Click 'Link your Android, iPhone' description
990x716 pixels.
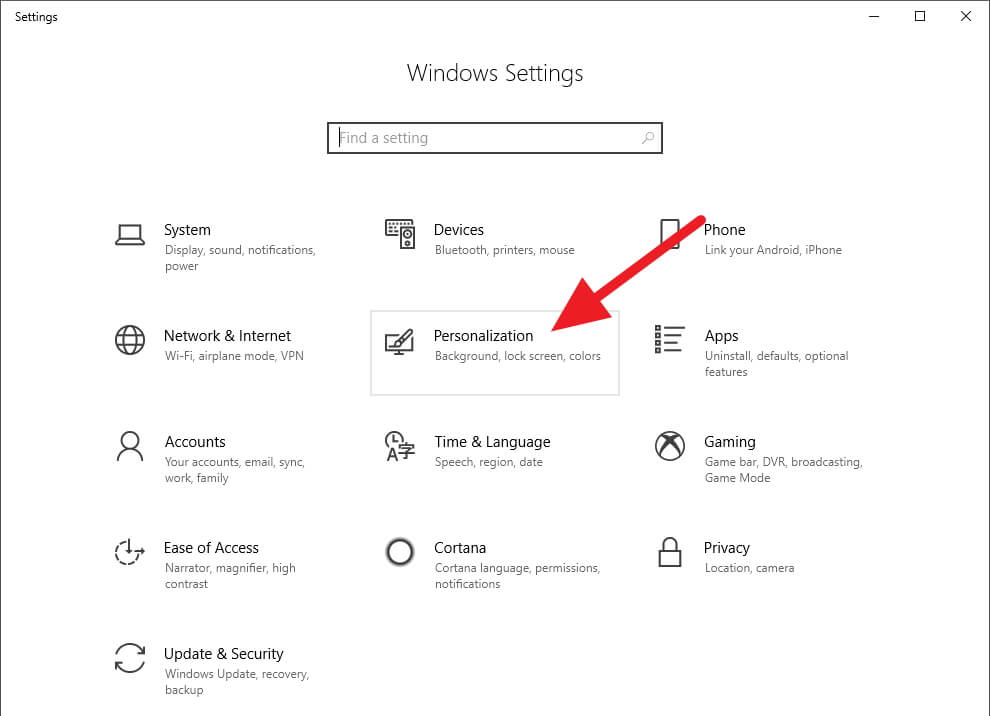pyautogui.click(x=773, y=250)
